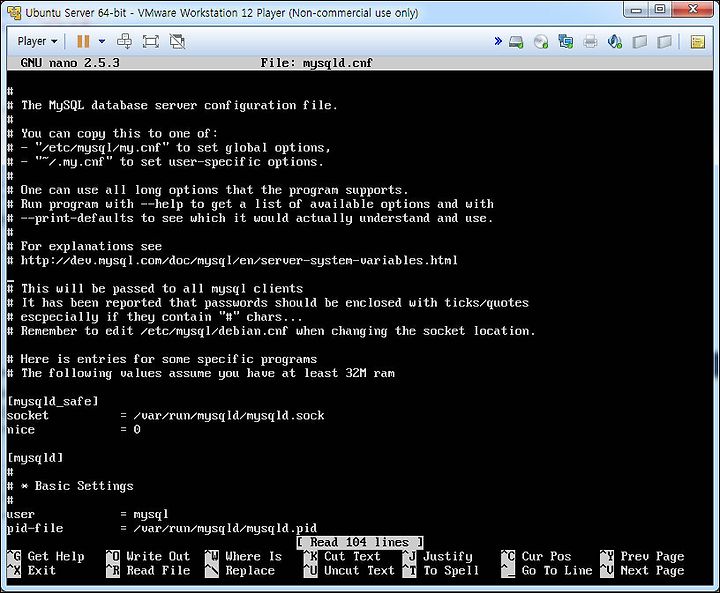Click the '~/.my.cnf' user-specific options line
This screenshot has width=720, height=593.
click(165, 162)
